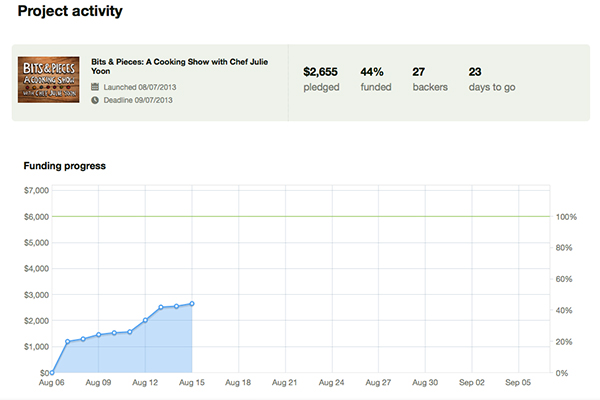
Task: Select the 44% funded statistic
Action: tap(372, 72)
